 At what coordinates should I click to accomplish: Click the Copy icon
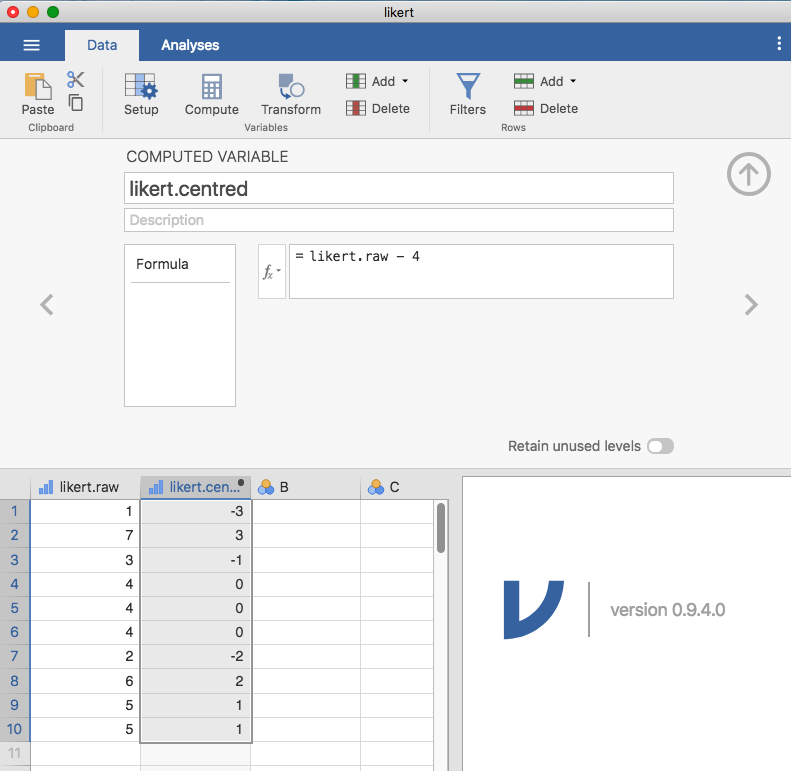click(76, 102)
